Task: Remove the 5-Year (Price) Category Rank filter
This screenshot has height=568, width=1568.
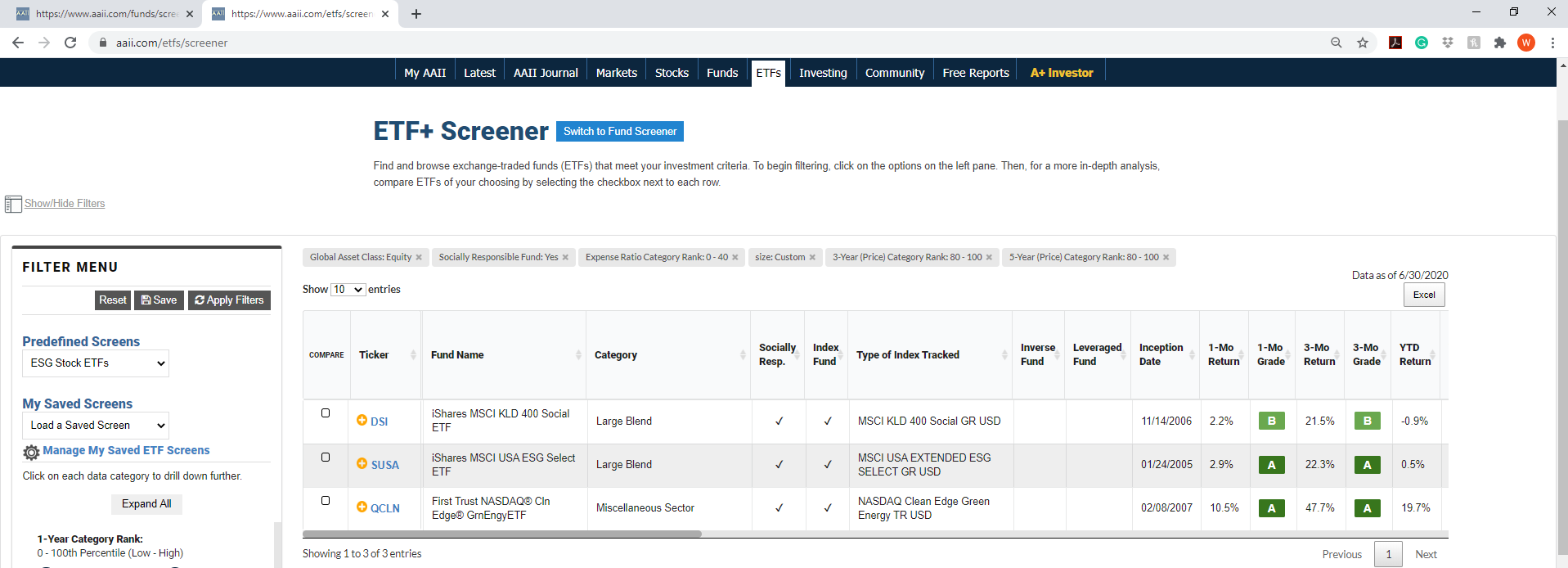Action: coord(1166,258)
